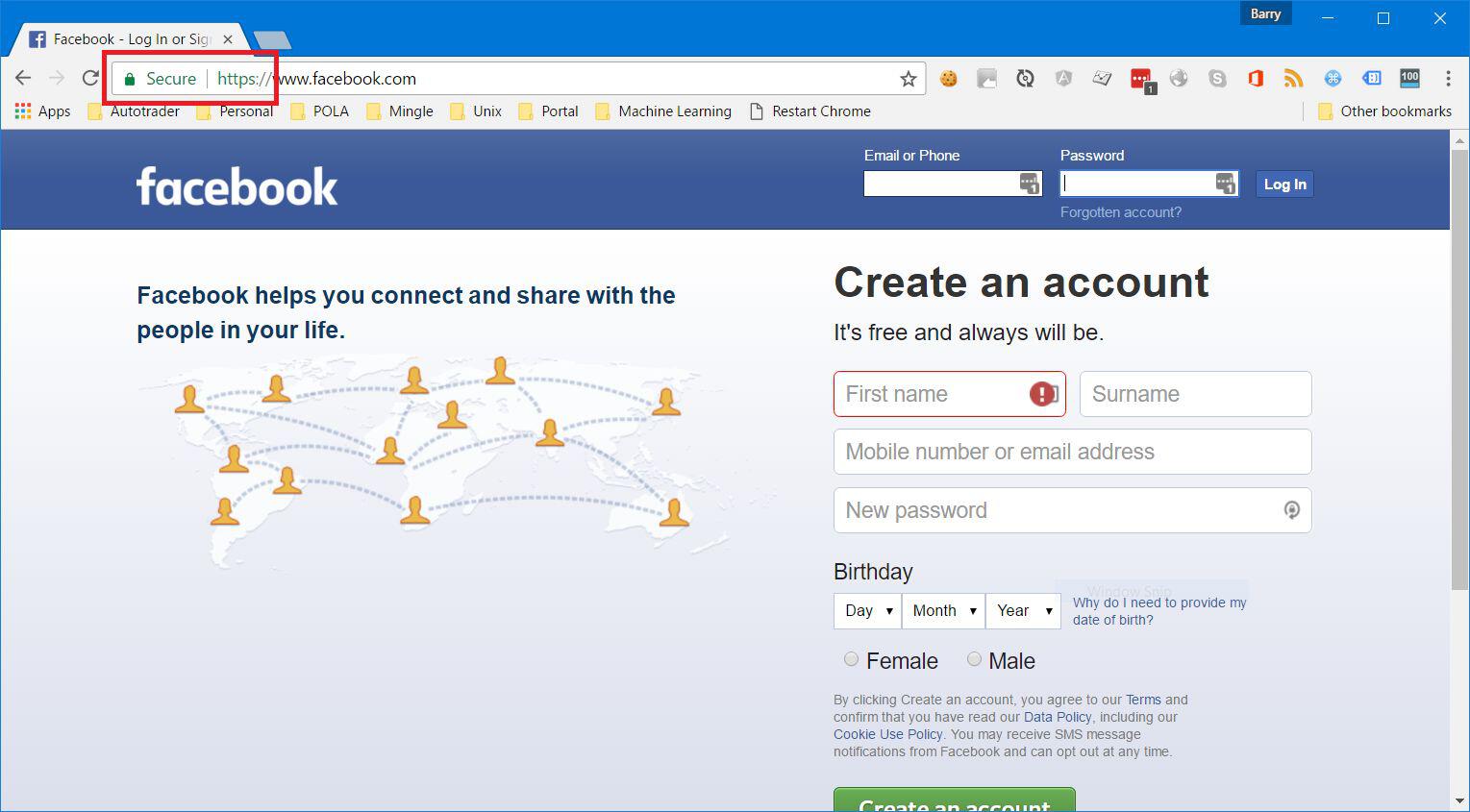This screenshot has width=1470, height=812.
Task: Click the address bar URL text
Action: [x=317, y=79]
